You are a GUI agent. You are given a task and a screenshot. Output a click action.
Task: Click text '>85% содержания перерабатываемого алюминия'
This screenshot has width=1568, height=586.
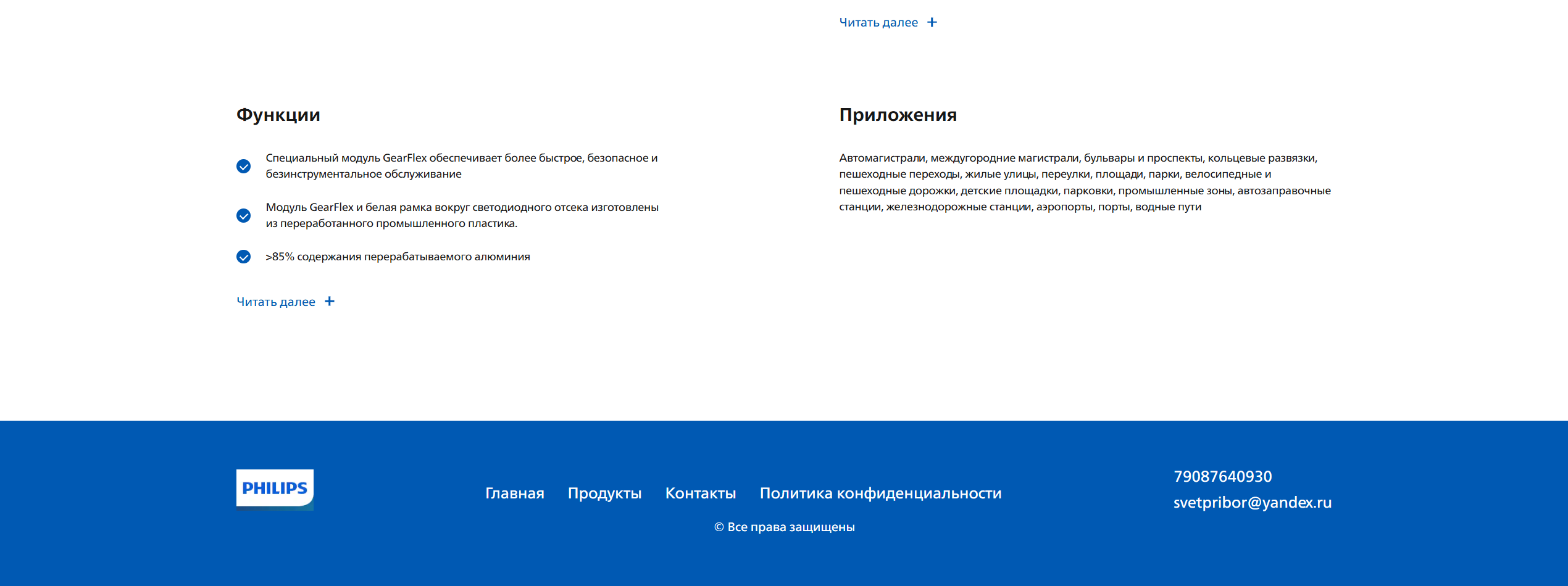pyautogui.click(x=398, y=257)
